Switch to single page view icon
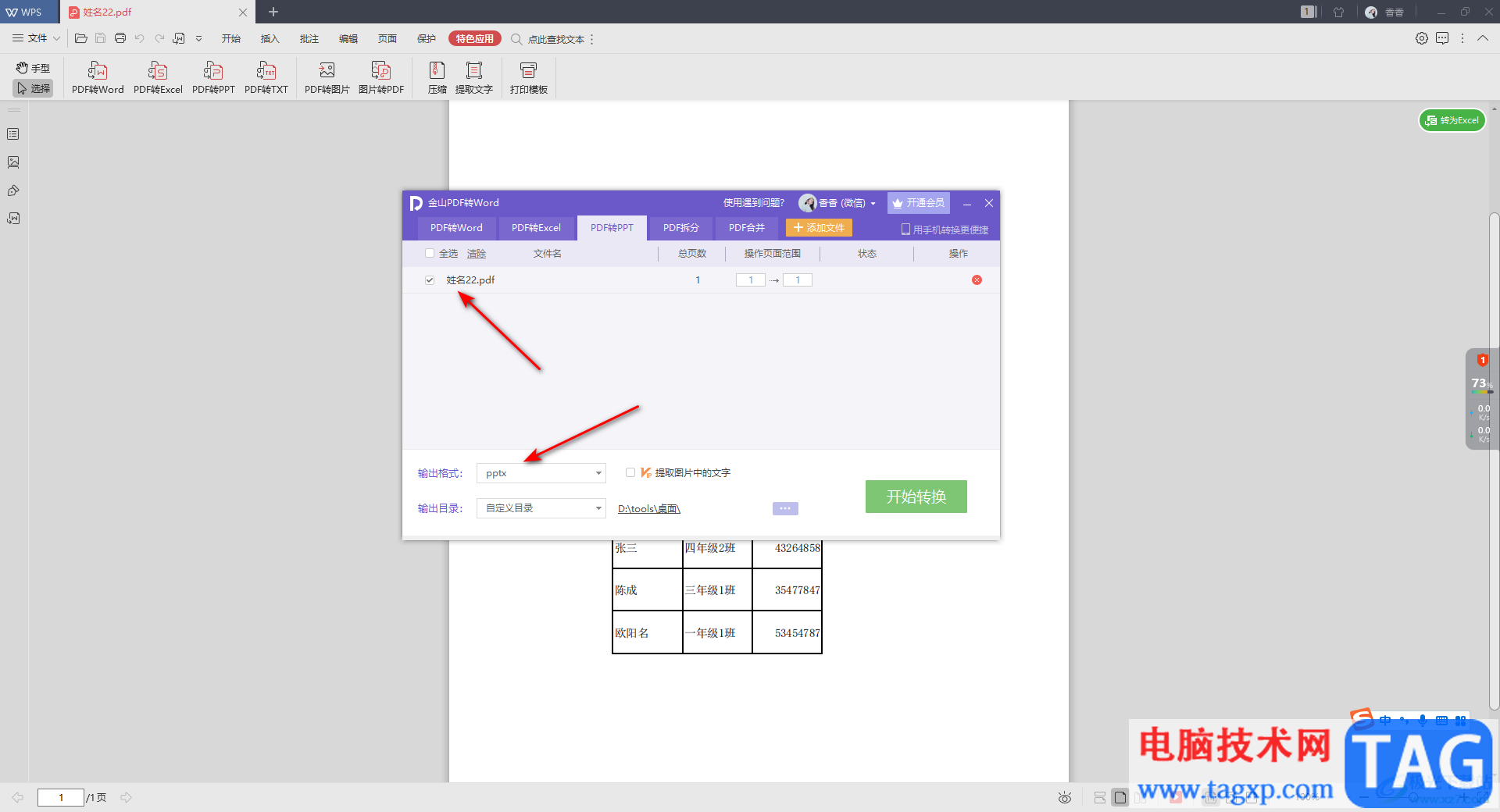 [x=1120, y=797]
